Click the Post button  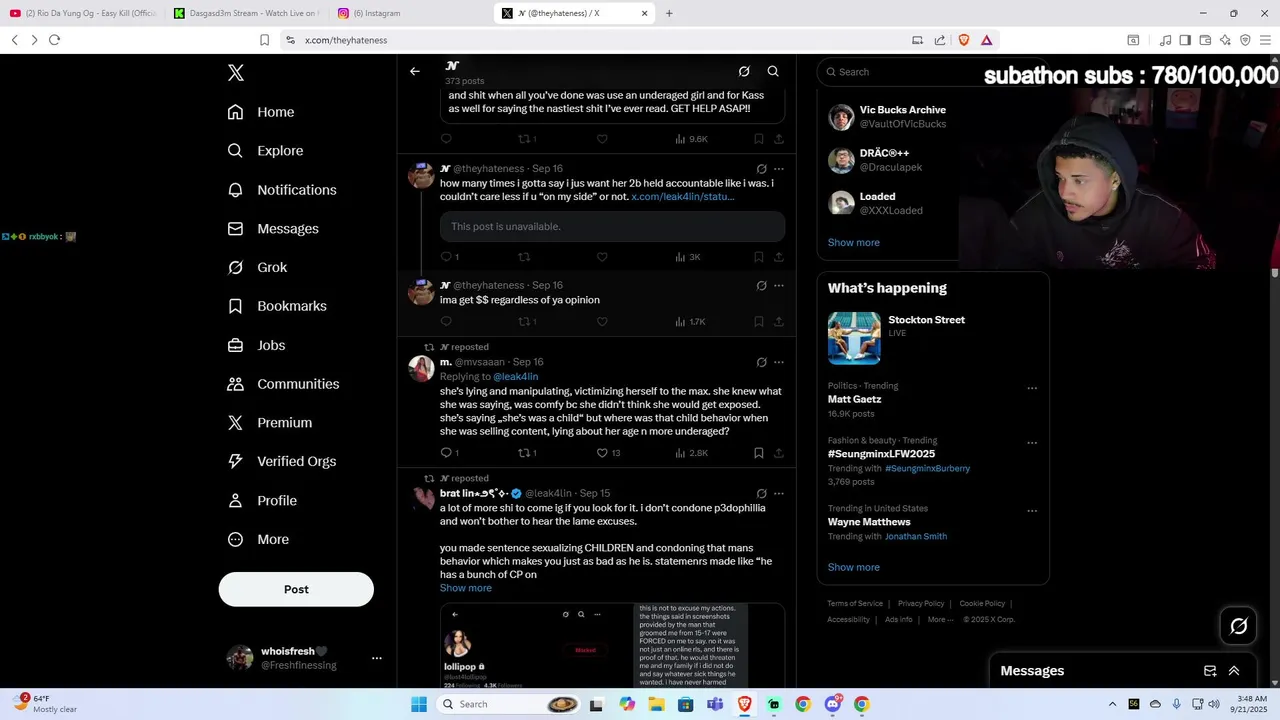296,589
